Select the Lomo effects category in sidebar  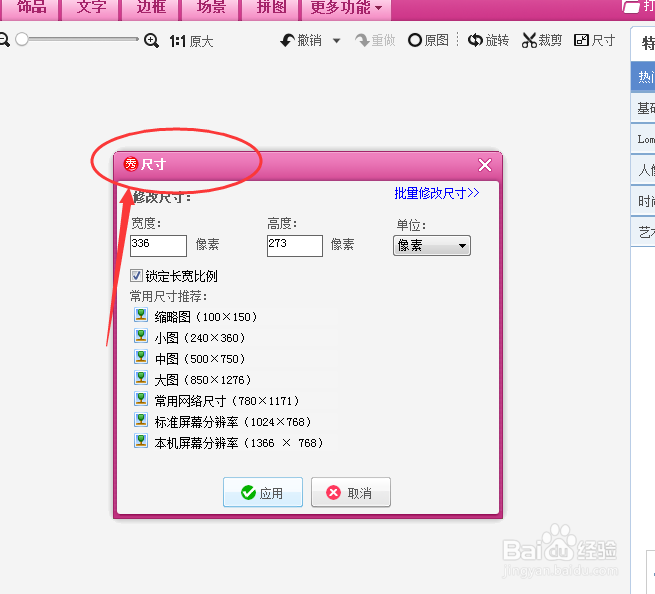[x=643, y=139]
